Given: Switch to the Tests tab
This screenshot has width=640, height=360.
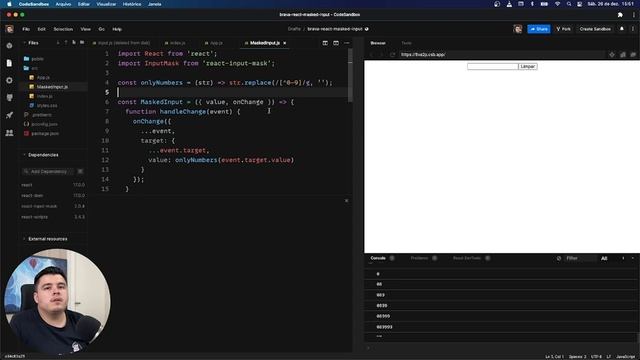Looking at the screenshot, I should coord(406,43).
